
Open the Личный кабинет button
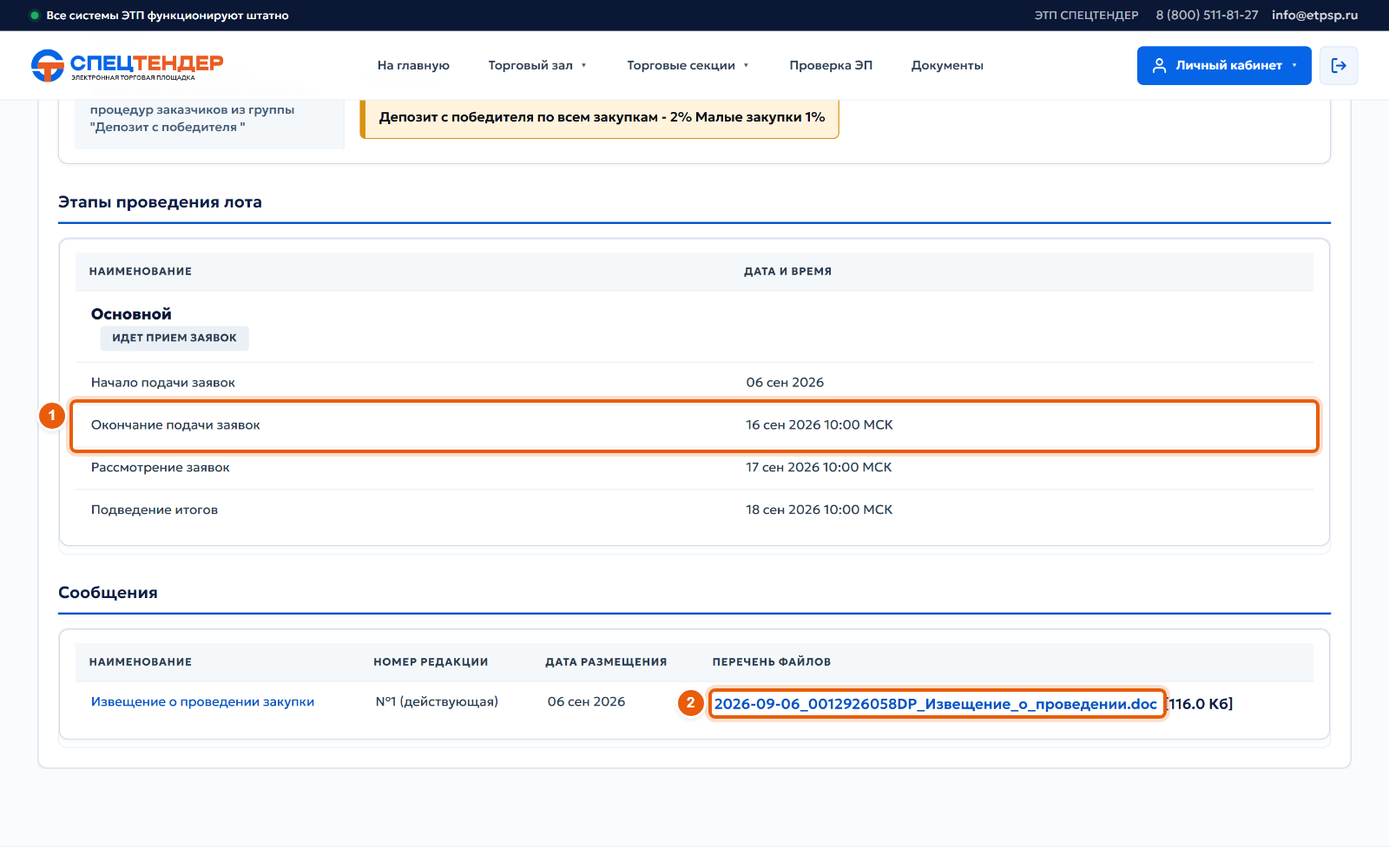[1224, 66]
